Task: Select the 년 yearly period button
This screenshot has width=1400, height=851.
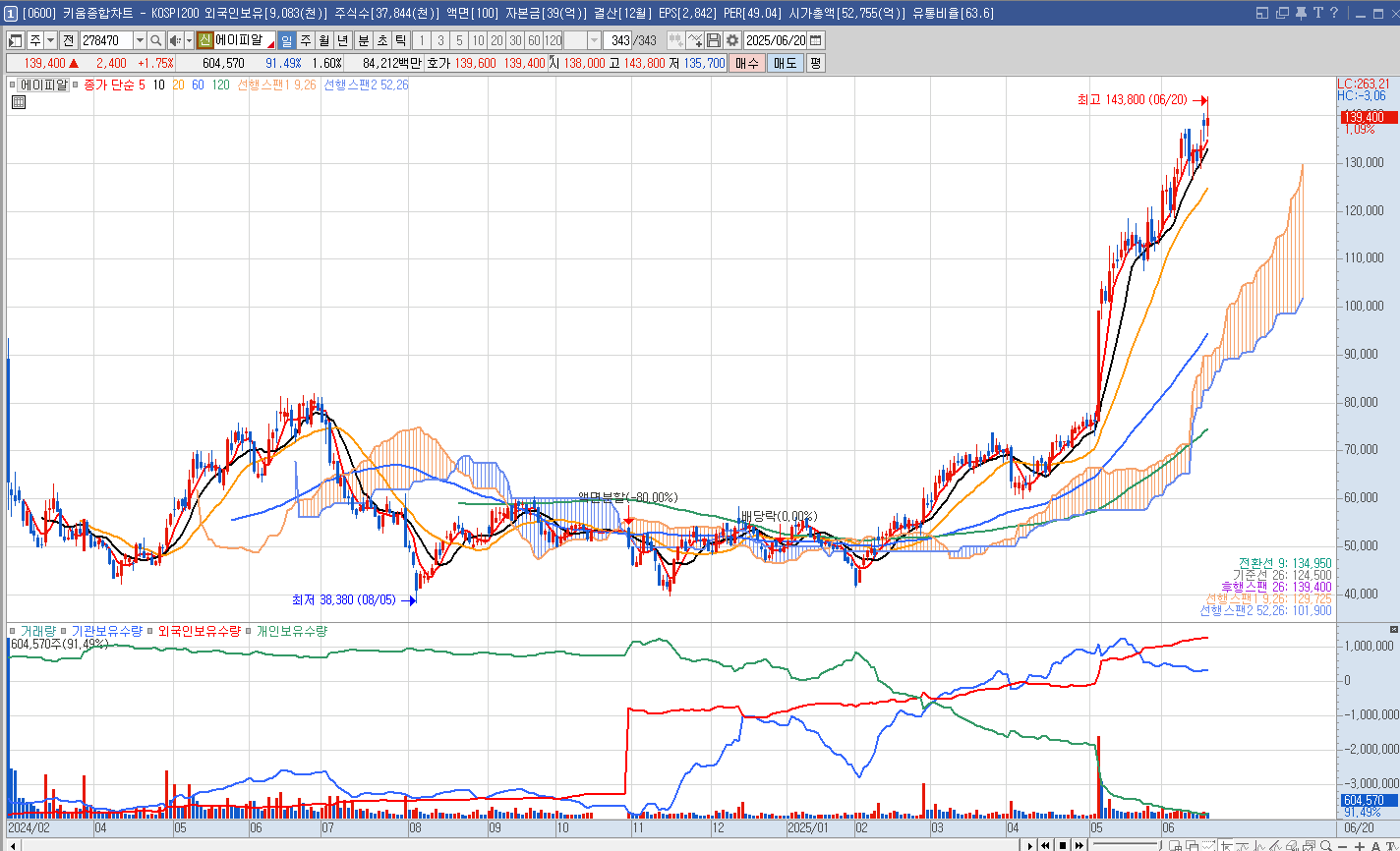Action: [x=342, y=40]
